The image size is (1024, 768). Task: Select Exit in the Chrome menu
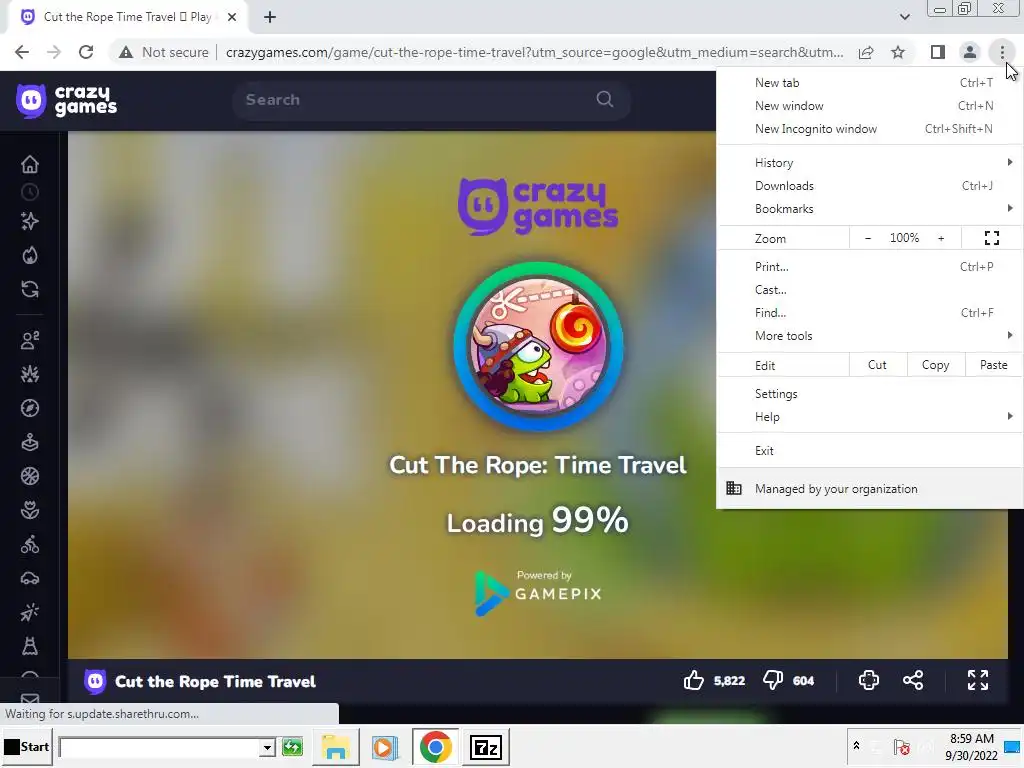[x=871, y=451]
